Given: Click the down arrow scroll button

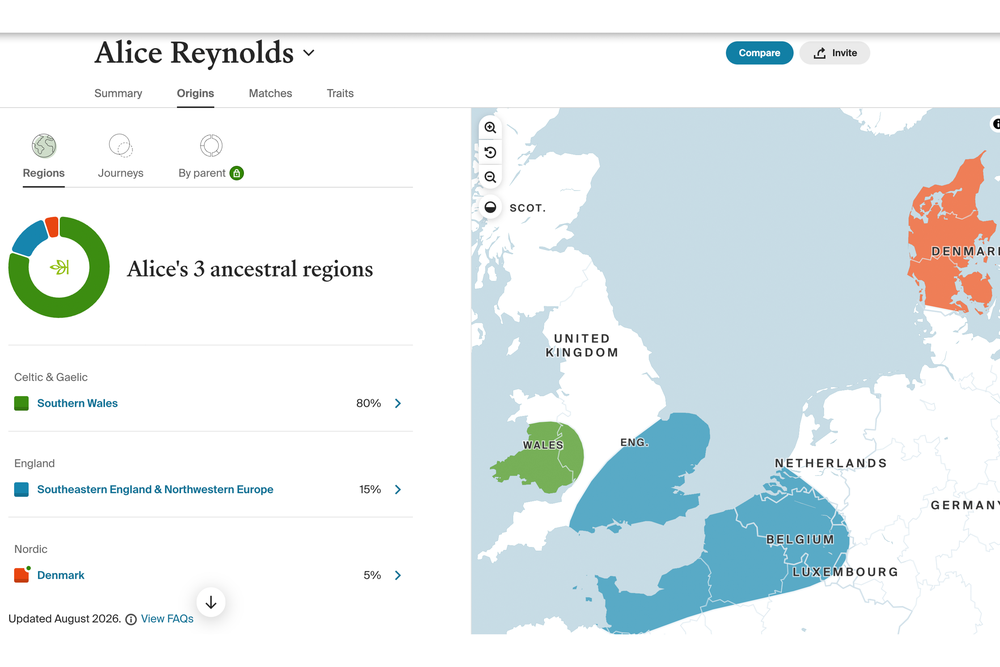Looking at the screenshot, I should click(211, 602).
